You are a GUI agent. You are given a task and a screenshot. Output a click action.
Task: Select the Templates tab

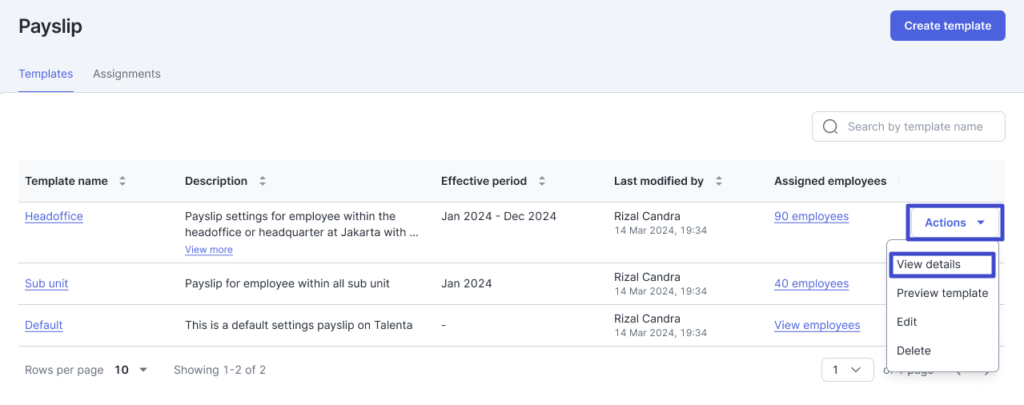click(x=46, y=74)
